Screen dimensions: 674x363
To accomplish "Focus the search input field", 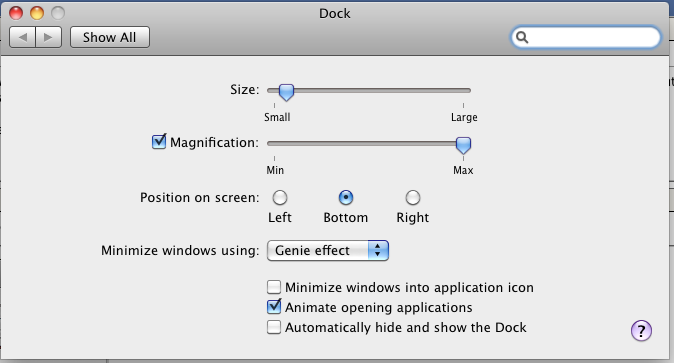I will (x=585, y=37).
